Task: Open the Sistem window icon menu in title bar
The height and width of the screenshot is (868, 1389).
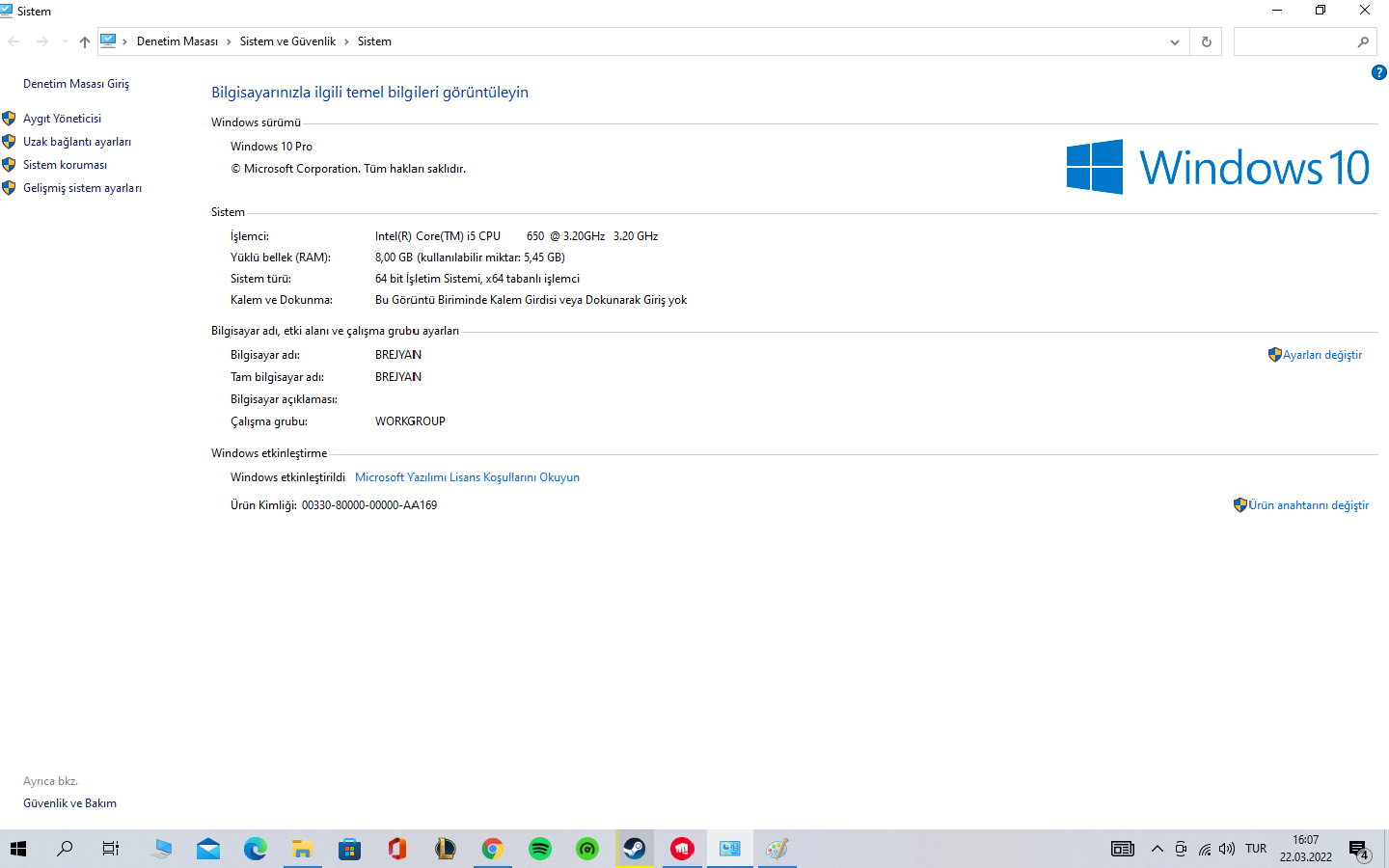Action: [x=8, y=11]
